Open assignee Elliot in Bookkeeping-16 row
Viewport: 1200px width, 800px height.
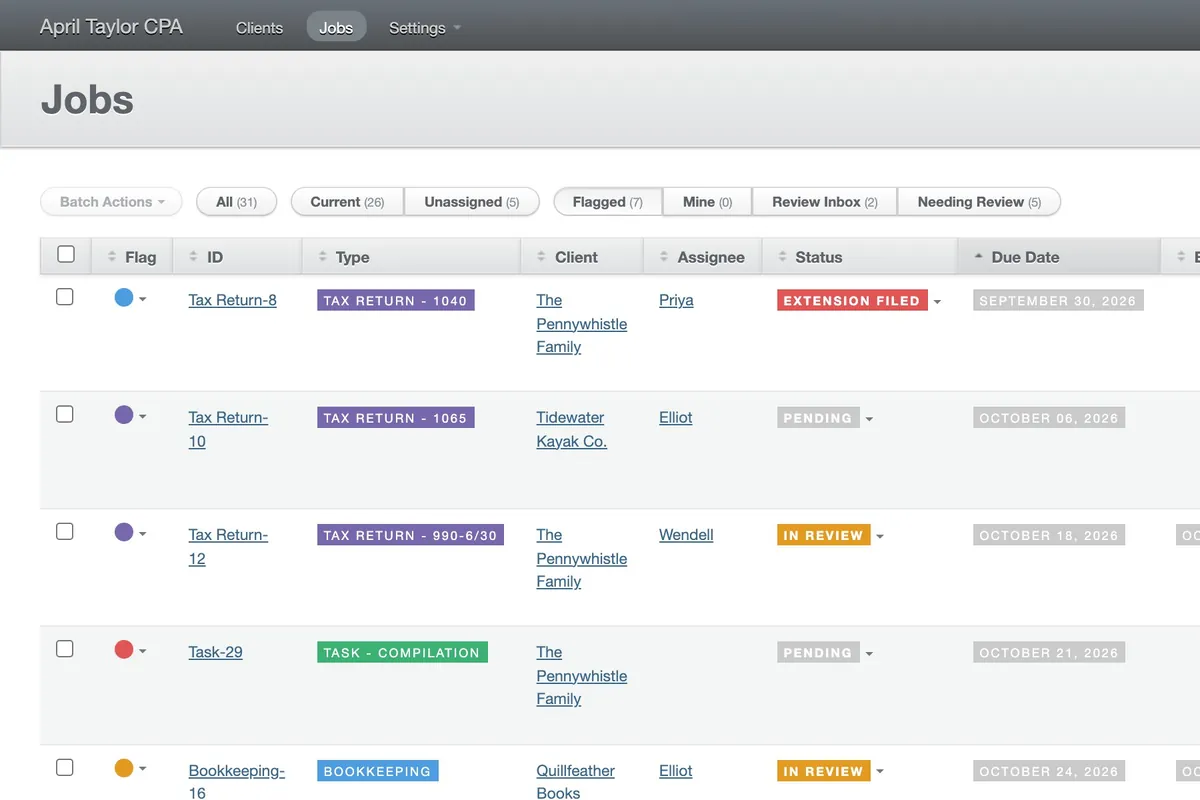click(676, 770)
